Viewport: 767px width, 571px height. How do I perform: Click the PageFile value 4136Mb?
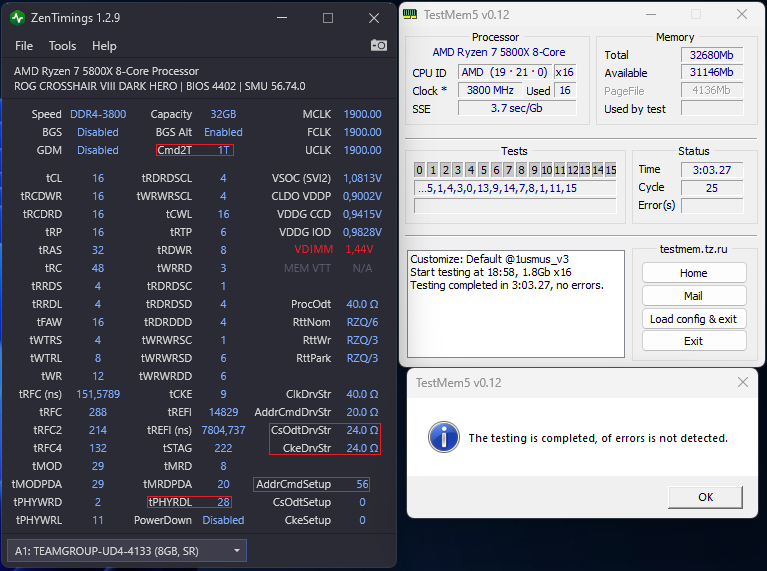click(712, 90)
